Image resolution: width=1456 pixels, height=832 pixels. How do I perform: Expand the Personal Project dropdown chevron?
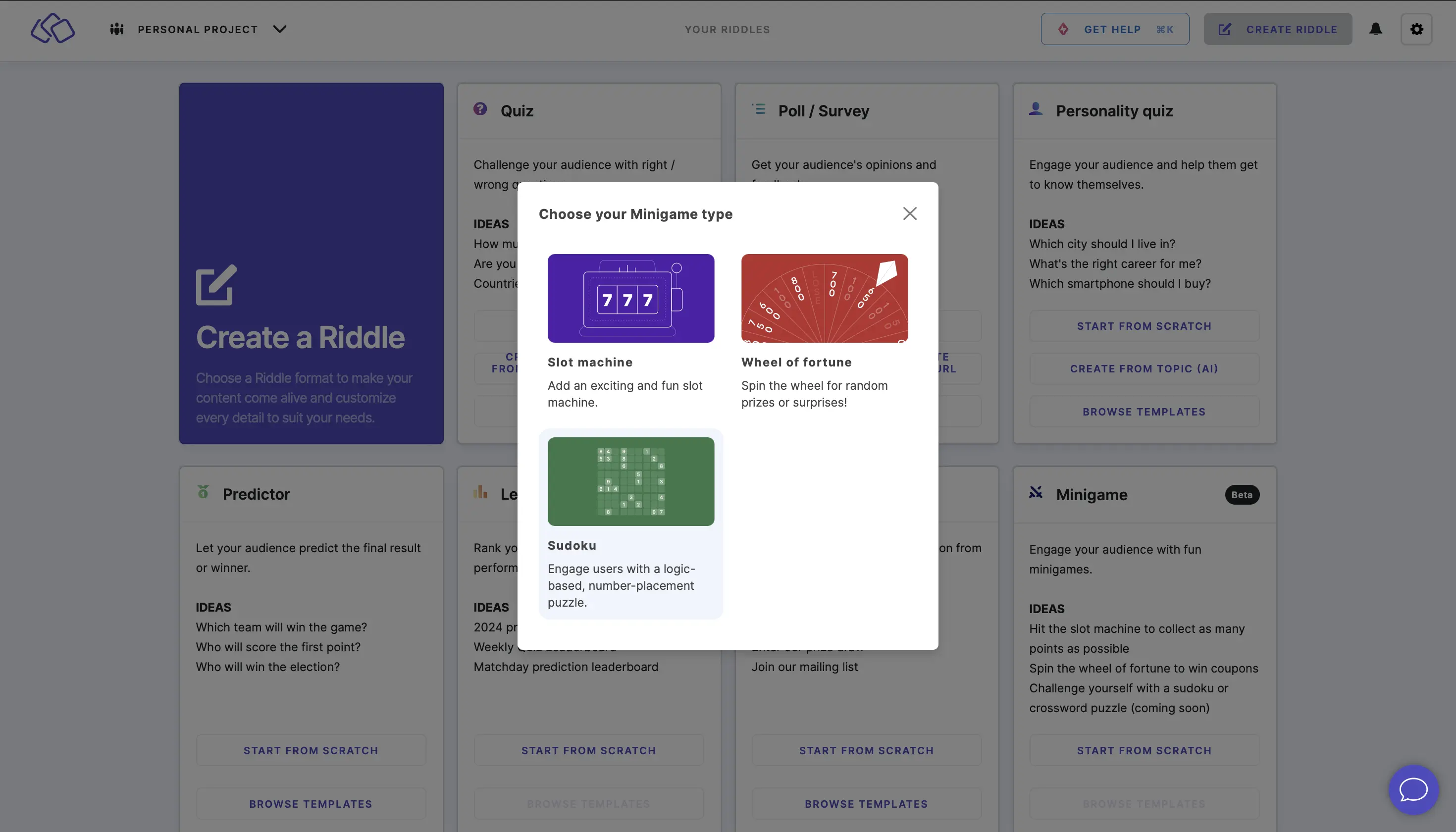click(279, 29)
